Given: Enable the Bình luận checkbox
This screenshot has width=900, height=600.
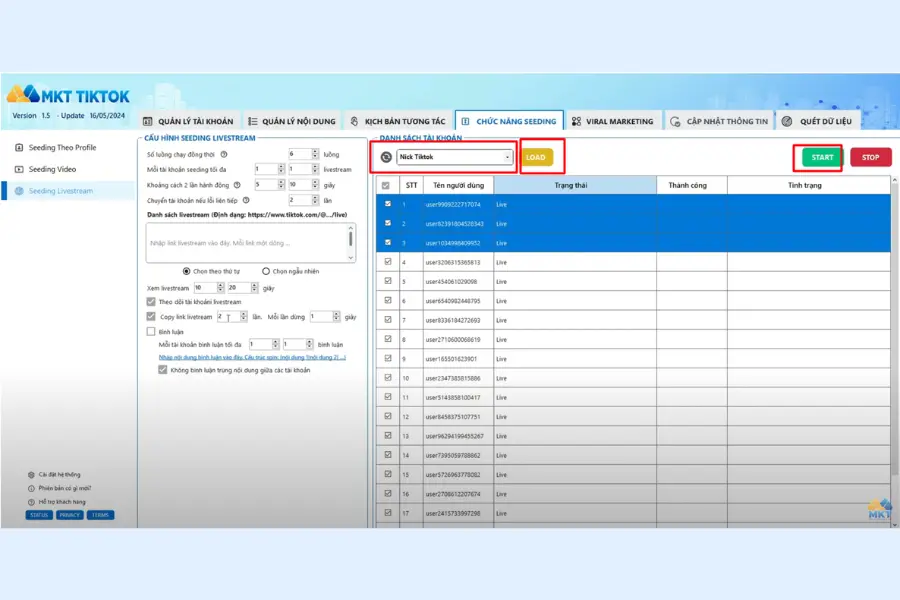Looking at the screenshot, I should click(151, 331).
